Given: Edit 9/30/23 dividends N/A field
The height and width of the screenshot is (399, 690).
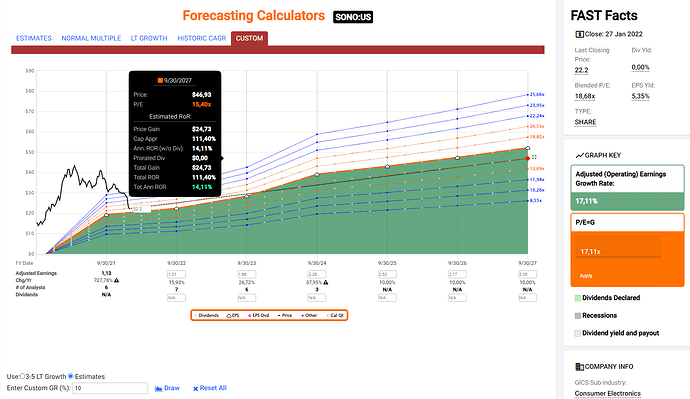Looking at the screenshot, I should click(x=246, y=298).
